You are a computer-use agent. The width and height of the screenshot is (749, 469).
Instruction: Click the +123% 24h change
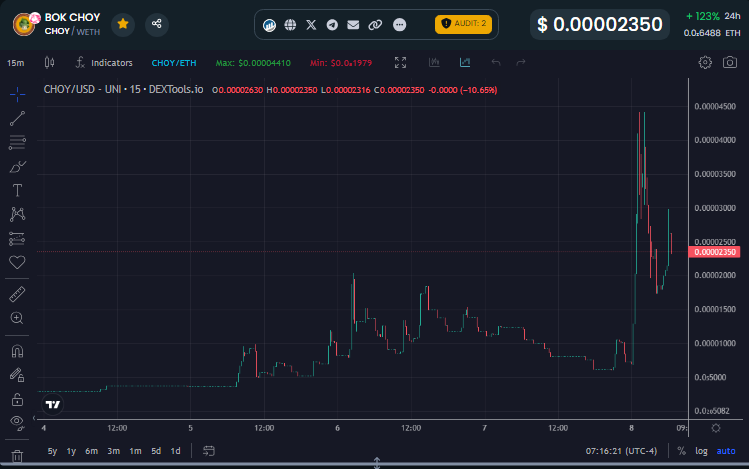pos(713,16)
